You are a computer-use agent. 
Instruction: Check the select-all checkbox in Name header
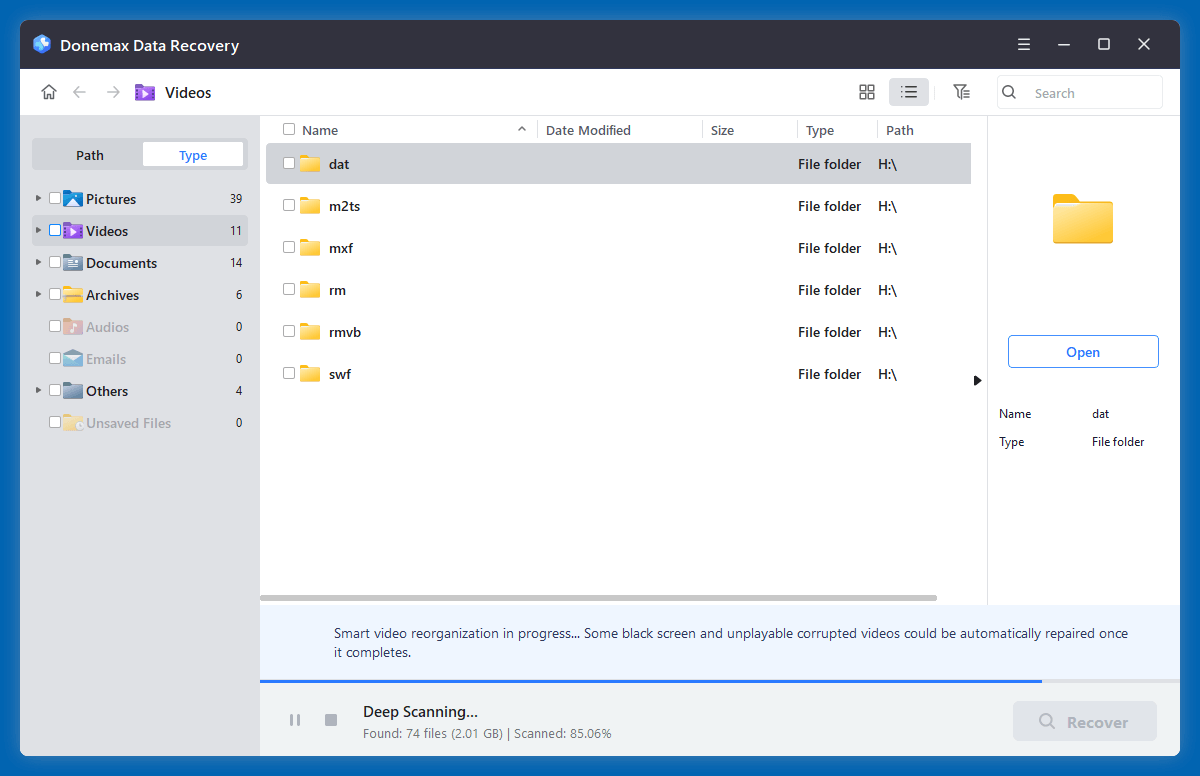click(x=289, y=129)
